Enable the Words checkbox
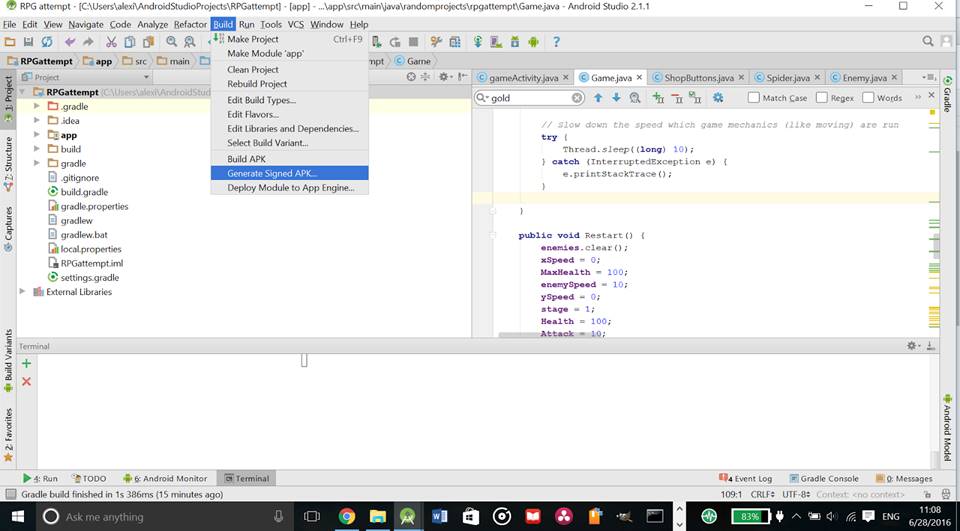This screenshot has width=960, height=531. coord(868,97)
